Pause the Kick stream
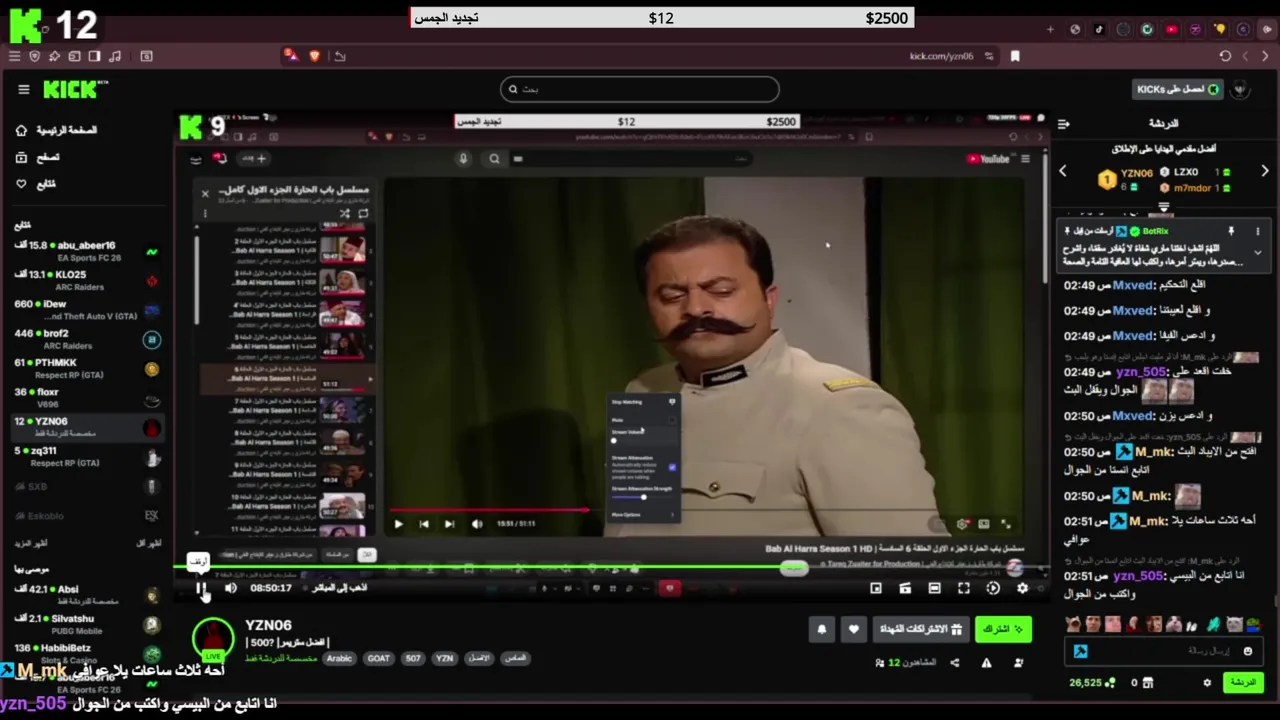Screen dimensions: 1280x720 (201, 589)
